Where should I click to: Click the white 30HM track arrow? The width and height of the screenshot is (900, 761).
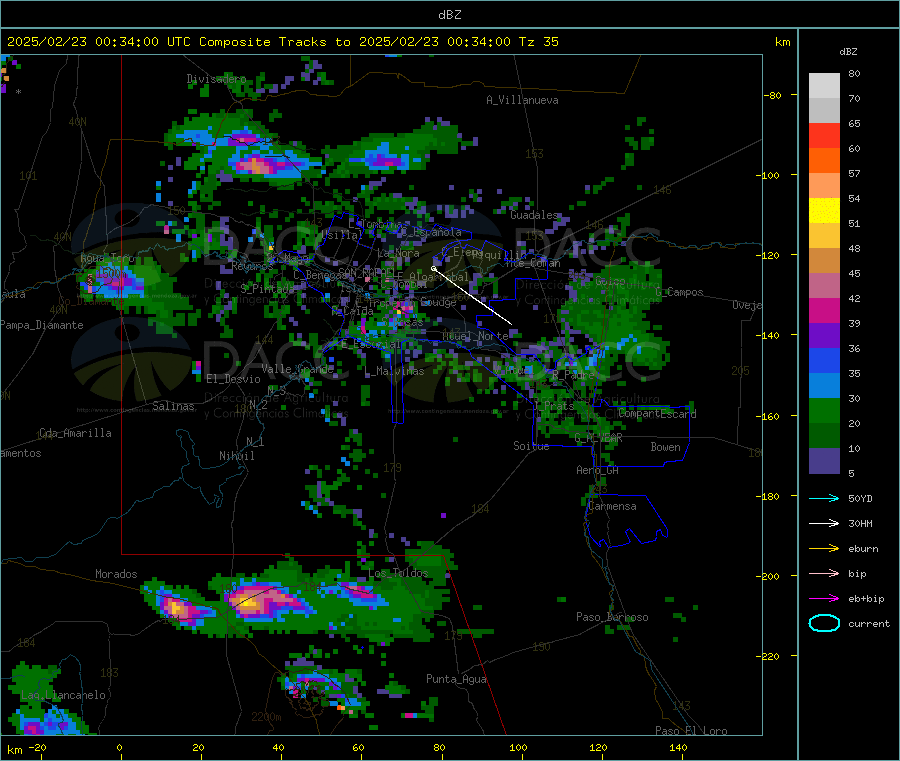824,523
